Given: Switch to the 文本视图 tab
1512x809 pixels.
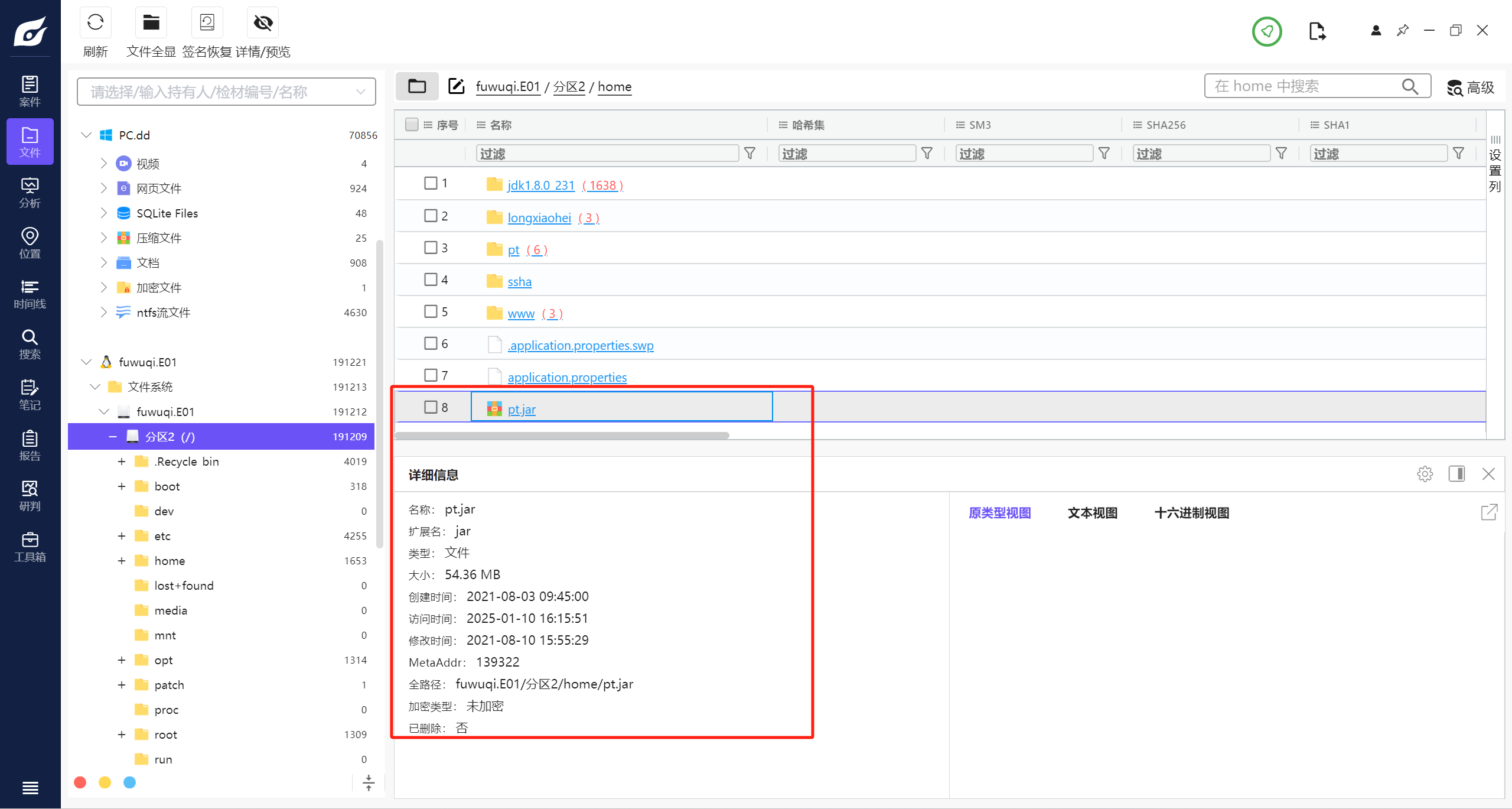Looking at the screenshot, I should (x=1092, y=513).
